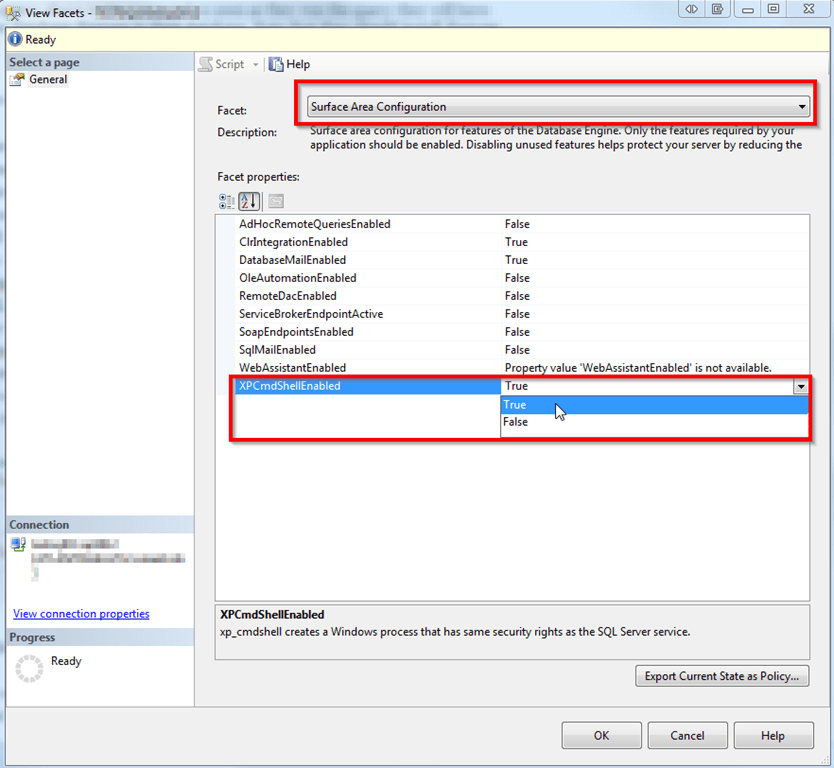Select the ClrIntegrationEnabled property row
834x768 pixels.
[300, 242]
